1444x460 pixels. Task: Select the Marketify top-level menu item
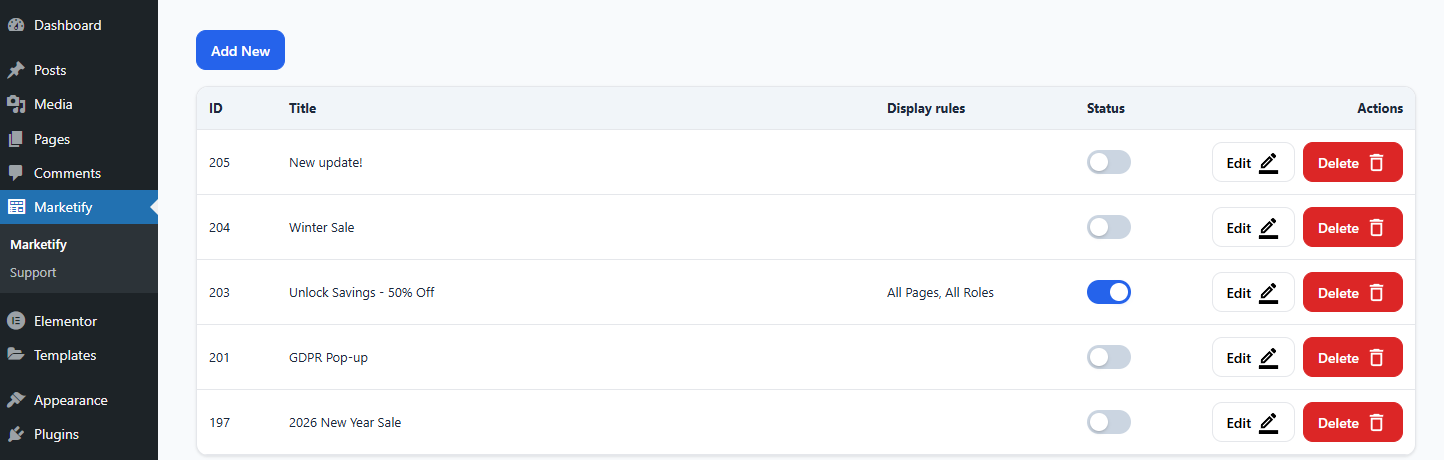point(79,207)
